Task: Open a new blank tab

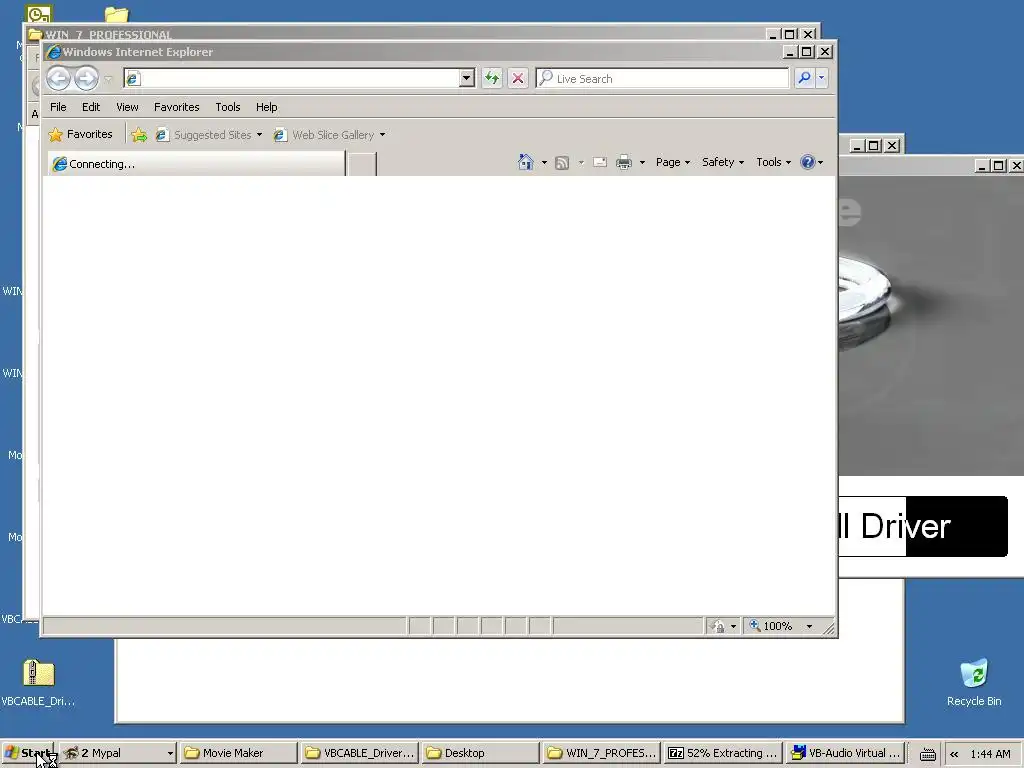Action: point(361,165)
